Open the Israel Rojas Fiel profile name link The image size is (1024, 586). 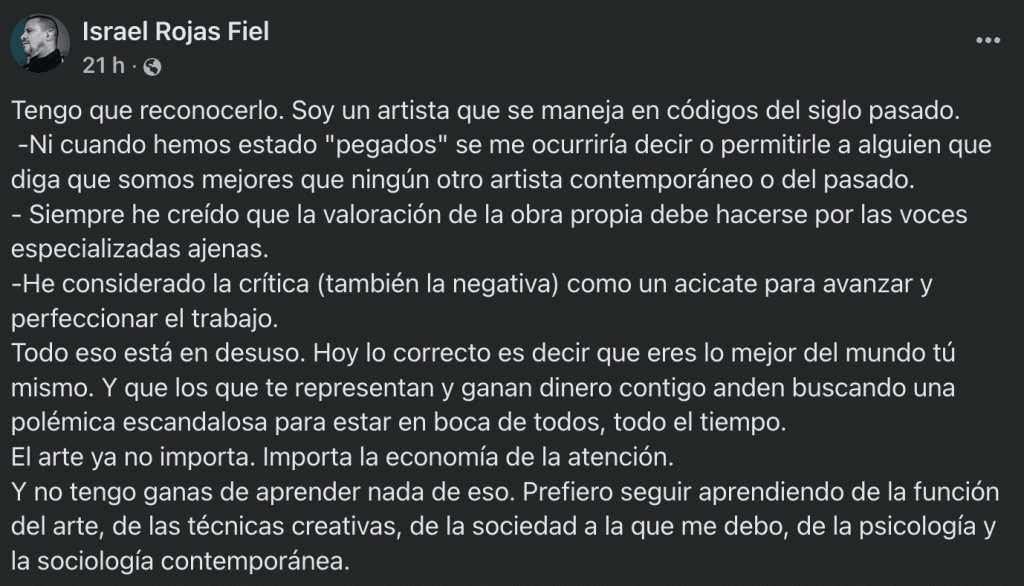pyautogui.click(x=174, y=33)
